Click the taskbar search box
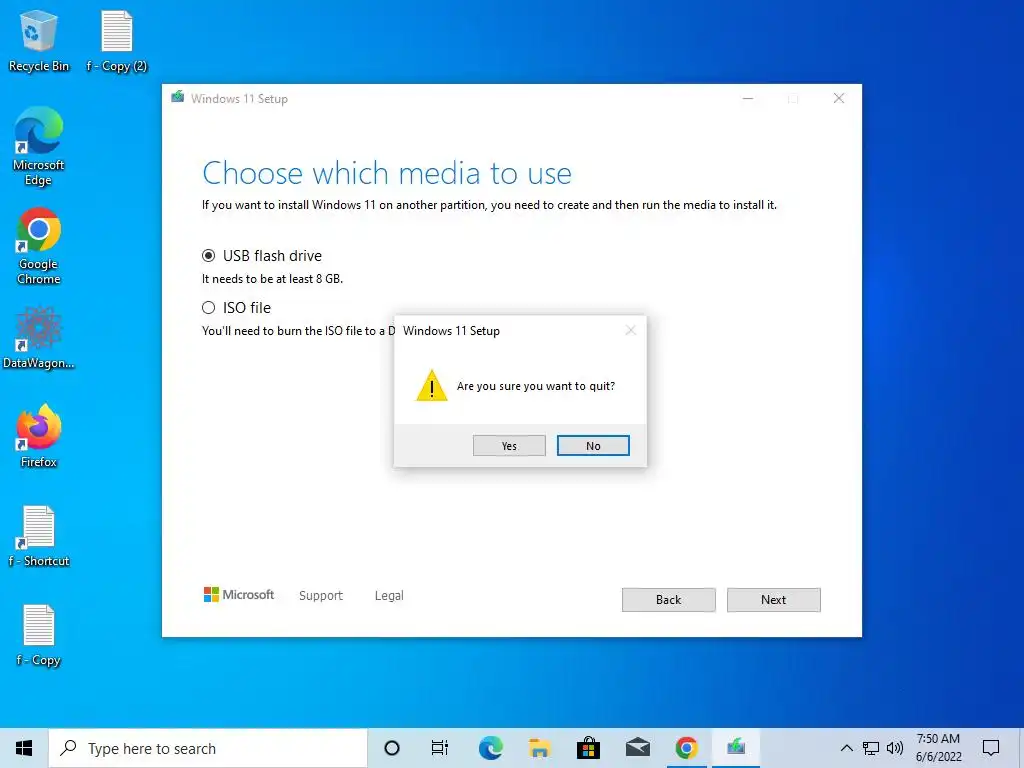1024x768 pixels. point(208,748)
